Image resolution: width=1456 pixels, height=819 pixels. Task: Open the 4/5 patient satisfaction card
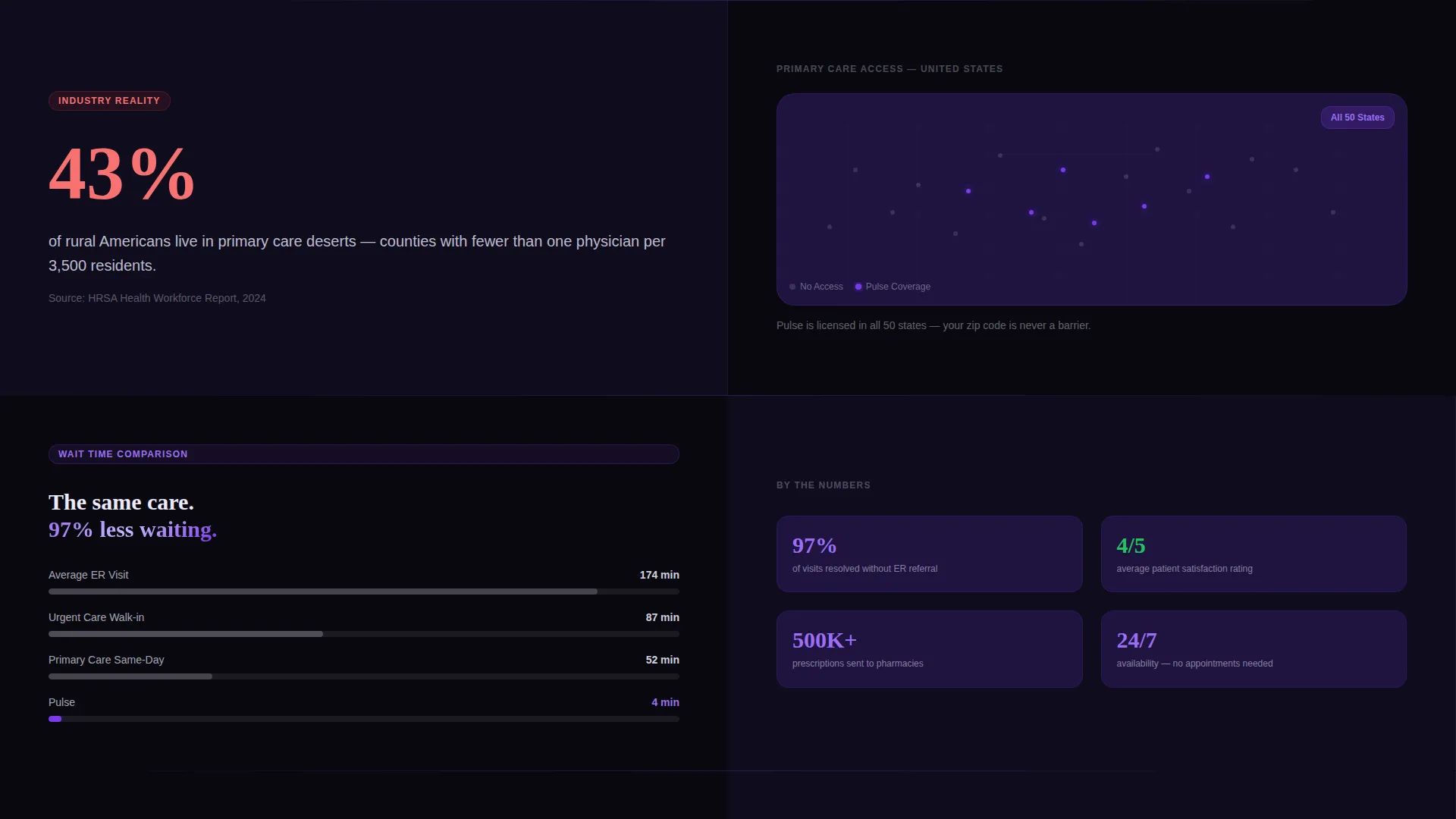pos(1254,554)
